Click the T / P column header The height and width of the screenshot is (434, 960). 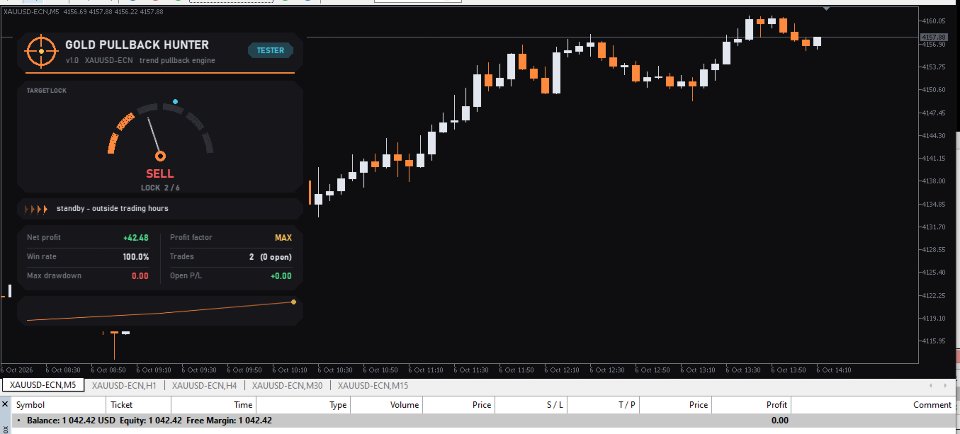(x=603, y=405)
